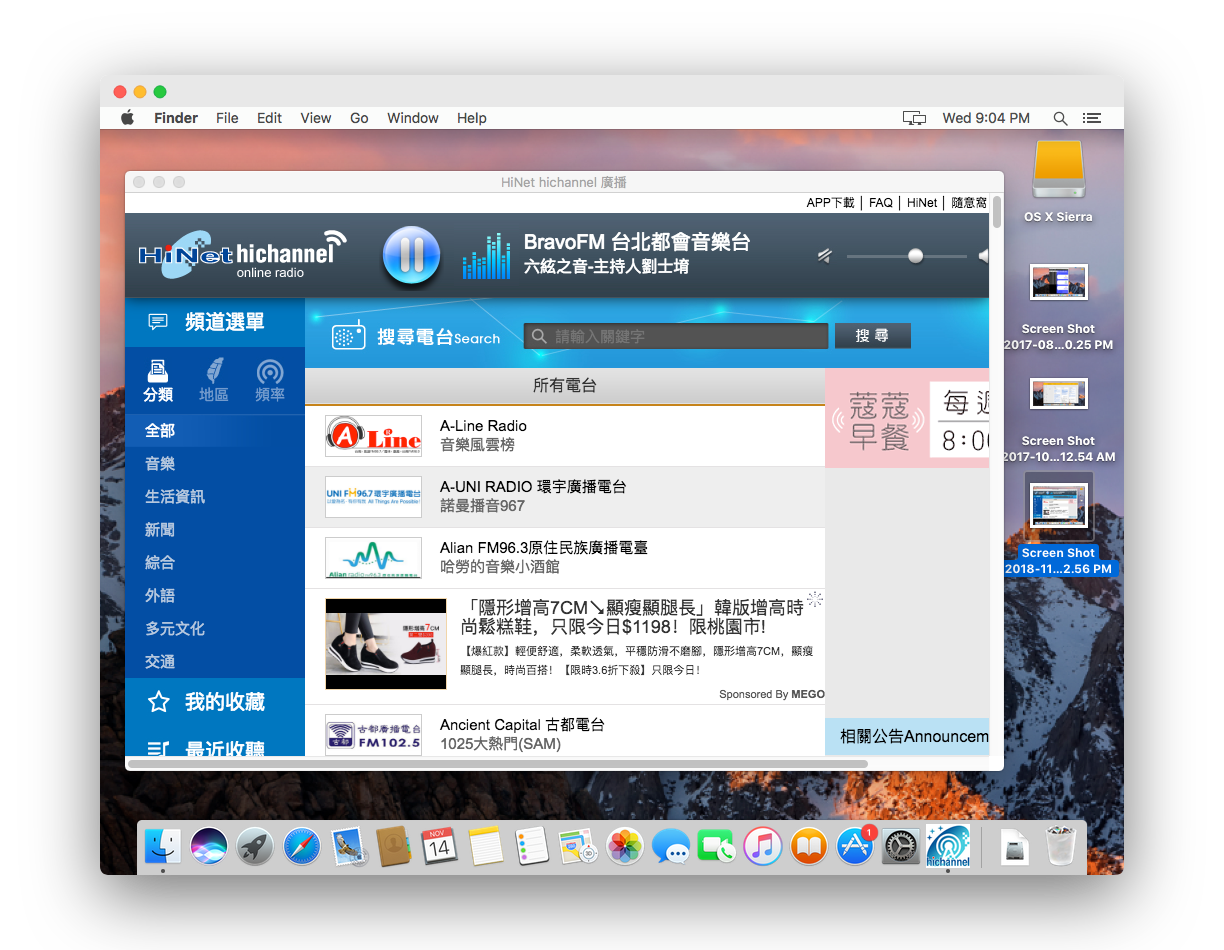Open Notification Center icon
The image size is (1224, 950).
click(x=1092, y=118)
